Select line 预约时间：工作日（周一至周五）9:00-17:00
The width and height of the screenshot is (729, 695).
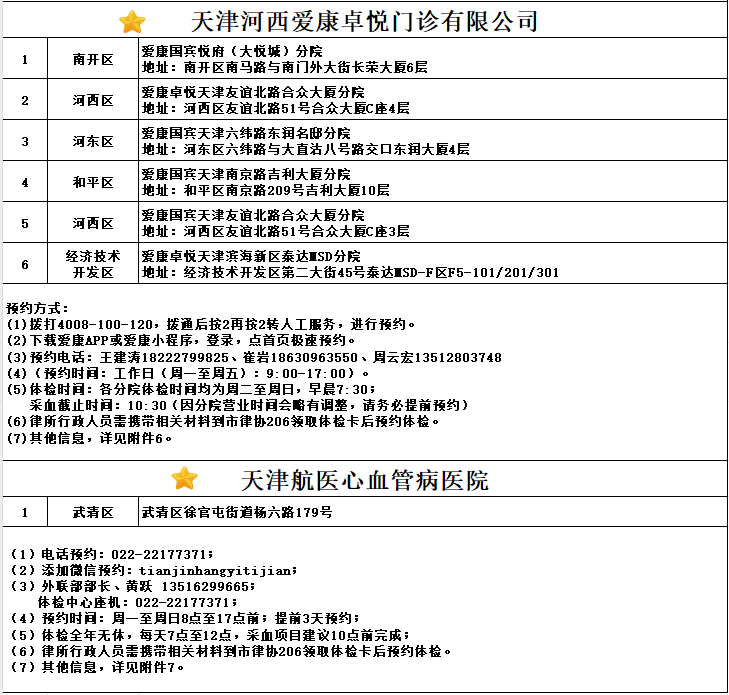pos(188,373)
